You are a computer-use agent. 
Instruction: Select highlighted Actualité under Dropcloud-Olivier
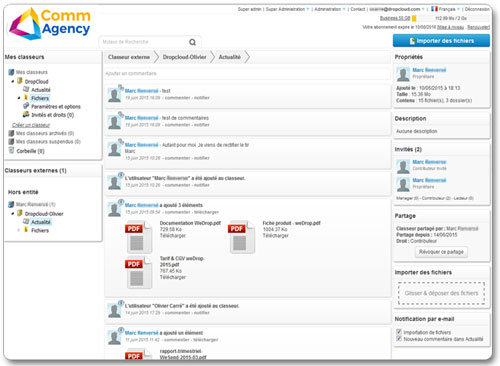tap(41, 222)
